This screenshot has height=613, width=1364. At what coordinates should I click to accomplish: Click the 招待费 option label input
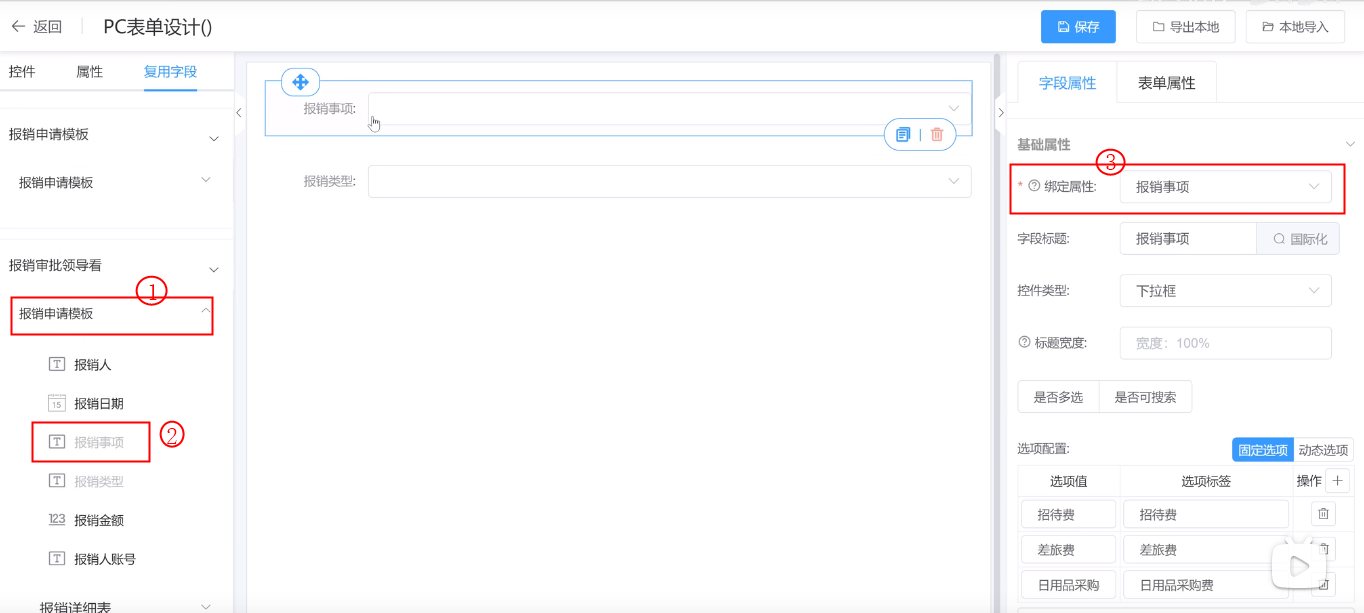tap(1206, 514)
